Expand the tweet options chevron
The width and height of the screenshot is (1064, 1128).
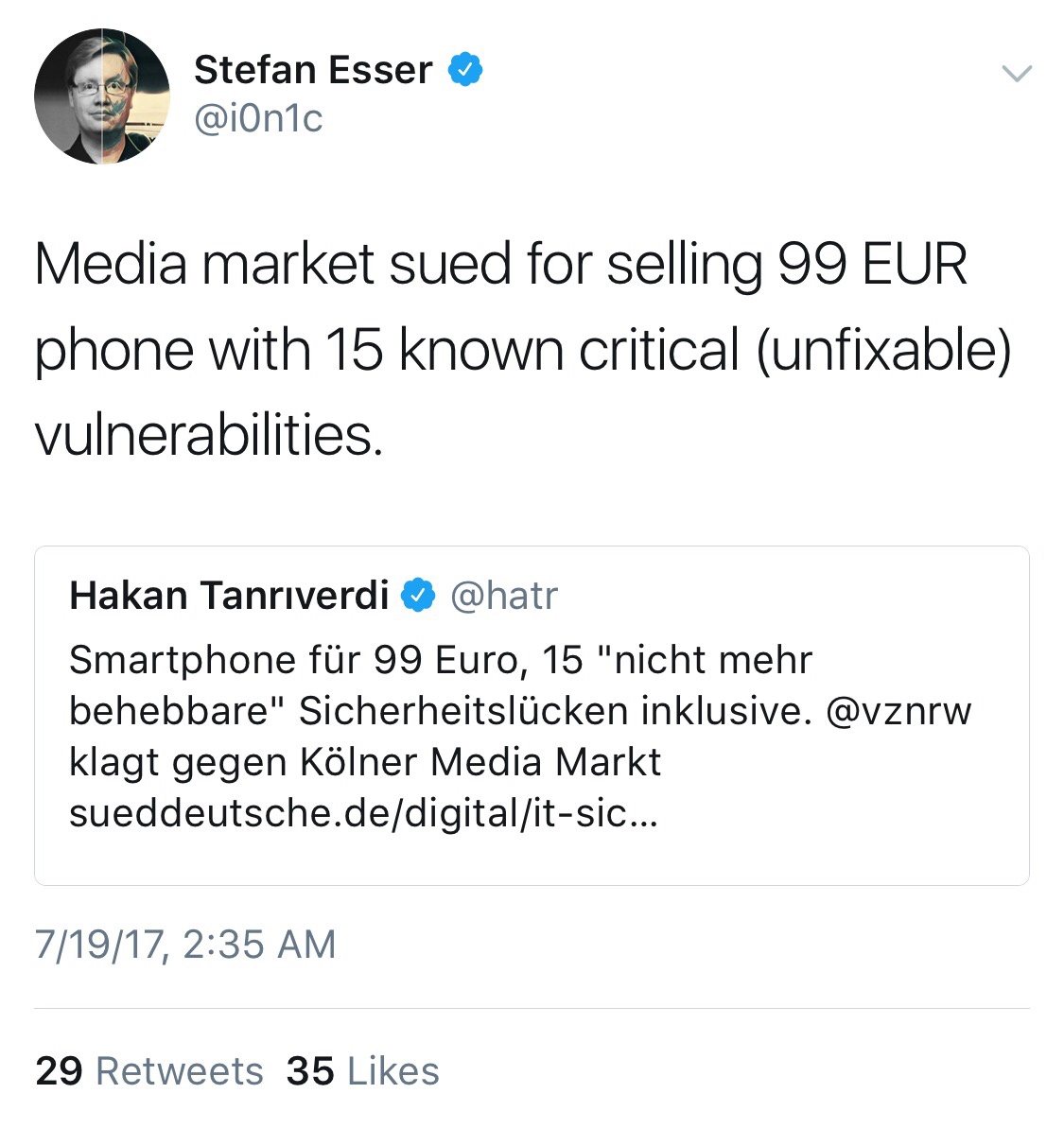(1016, 74)
